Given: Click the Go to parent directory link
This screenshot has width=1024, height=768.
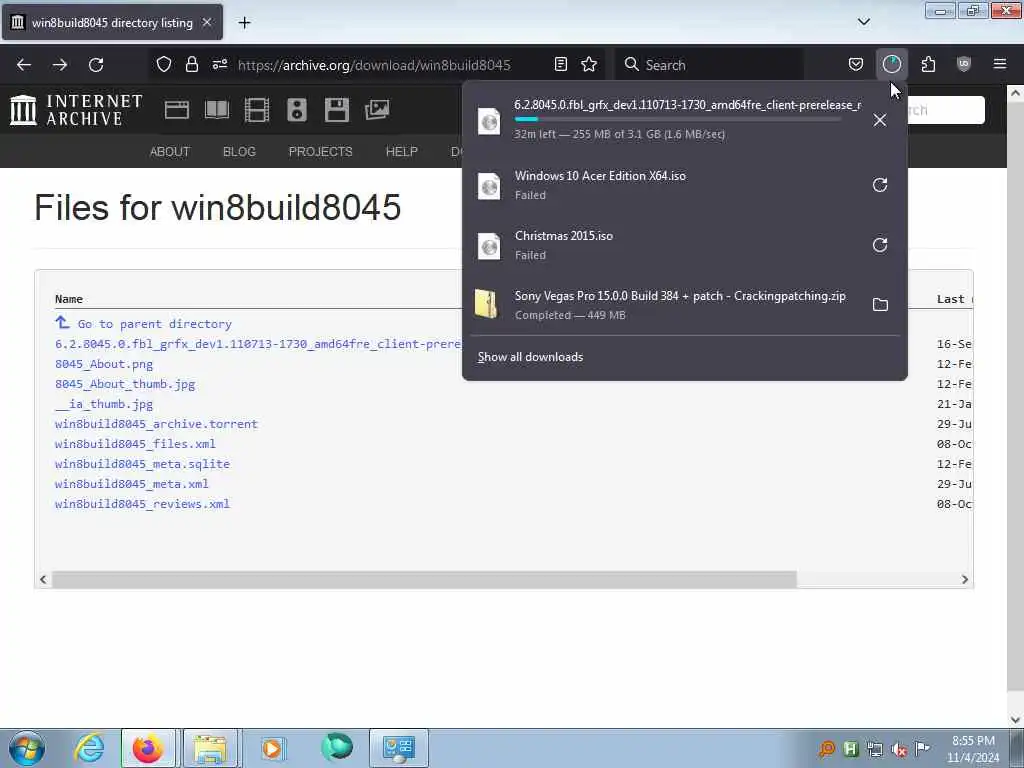Looking at the screenshot, I should point(155,324).
